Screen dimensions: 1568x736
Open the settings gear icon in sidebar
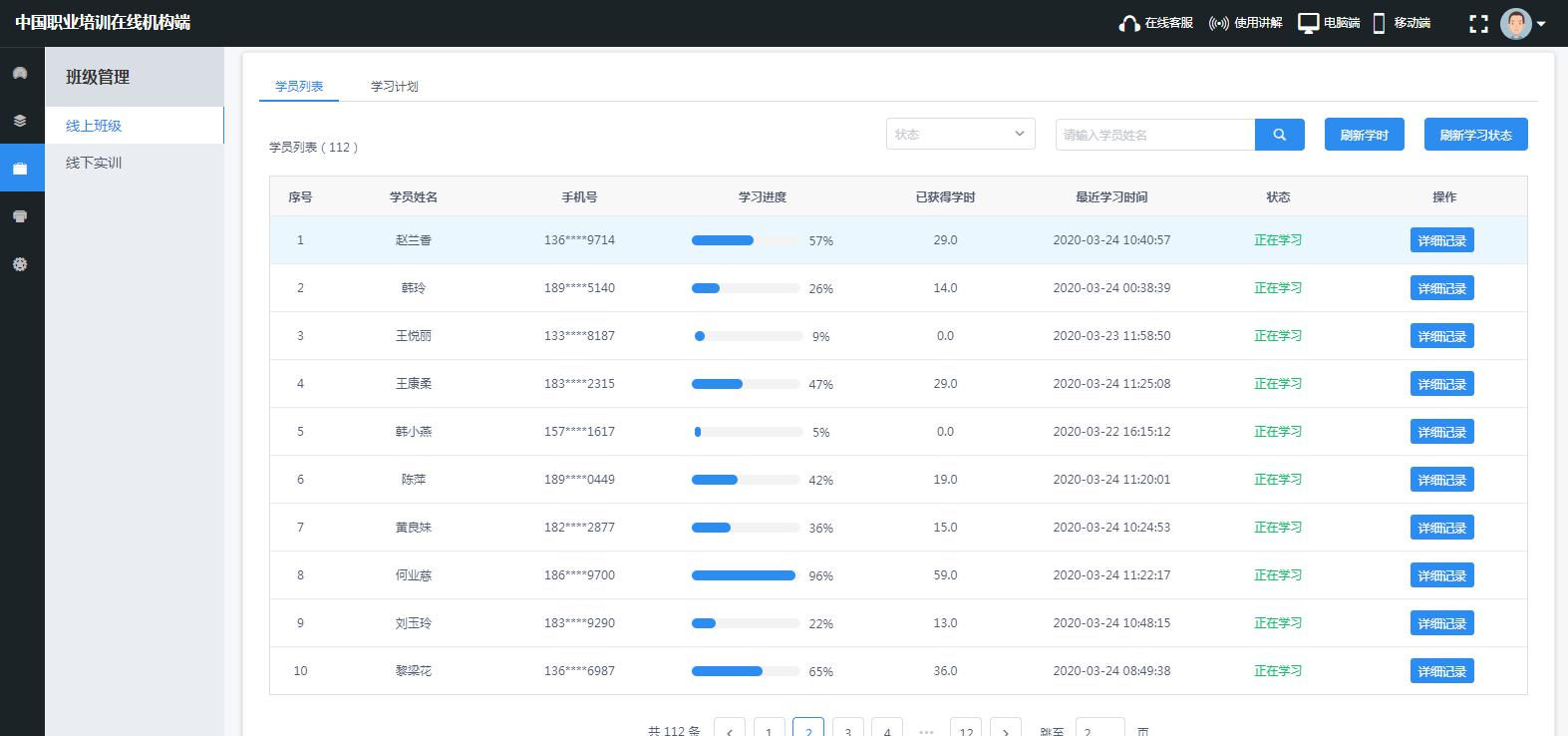(20, 264)
